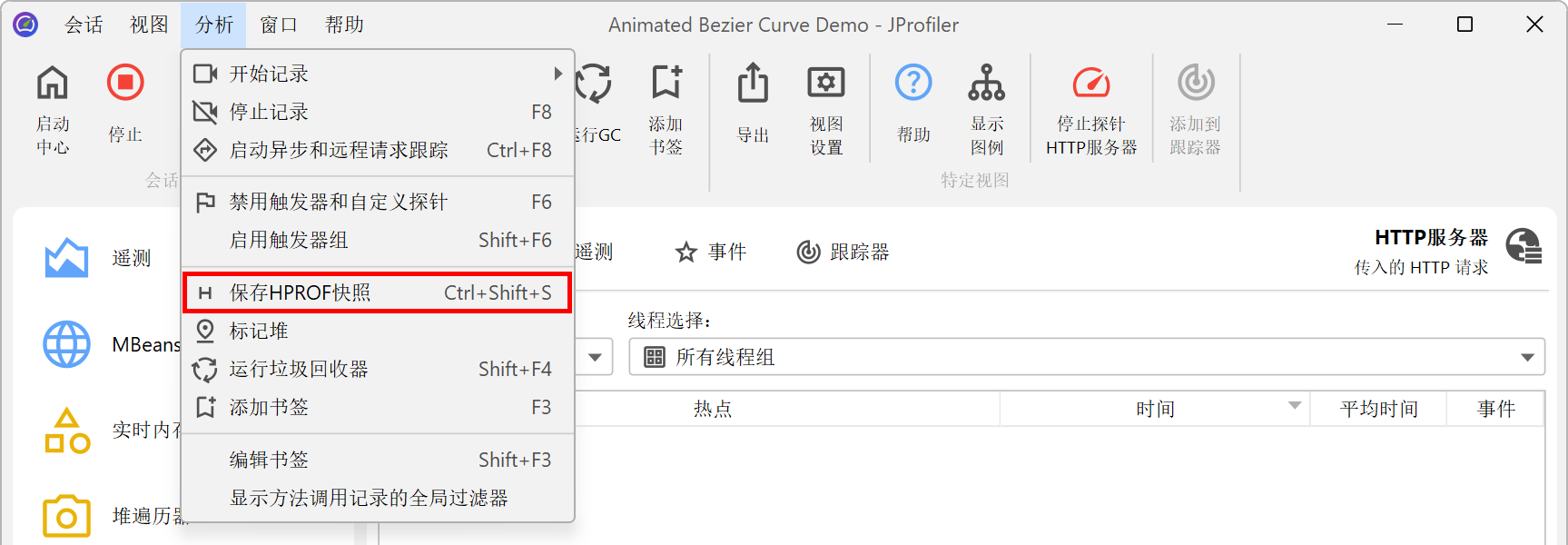
Task: Switch to the 跟踪器 tab
Action: (843, 252)
